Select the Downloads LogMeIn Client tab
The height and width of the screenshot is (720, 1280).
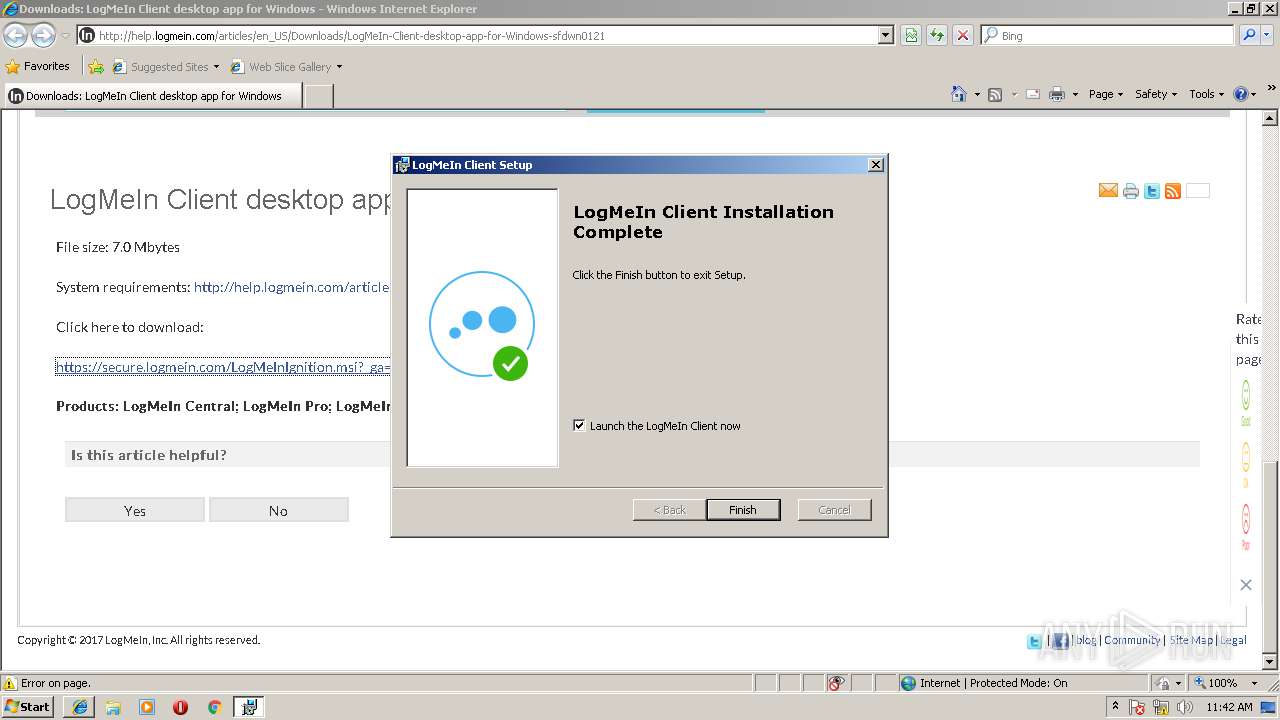click(x=152, y=96)
